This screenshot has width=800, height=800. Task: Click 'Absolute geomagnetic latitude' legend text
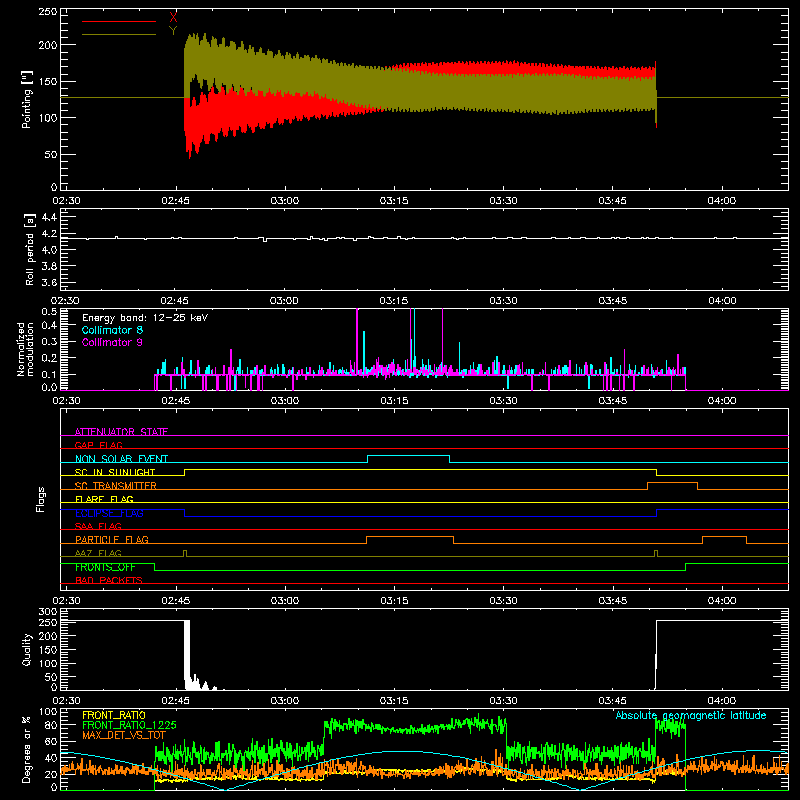(691, 715)
